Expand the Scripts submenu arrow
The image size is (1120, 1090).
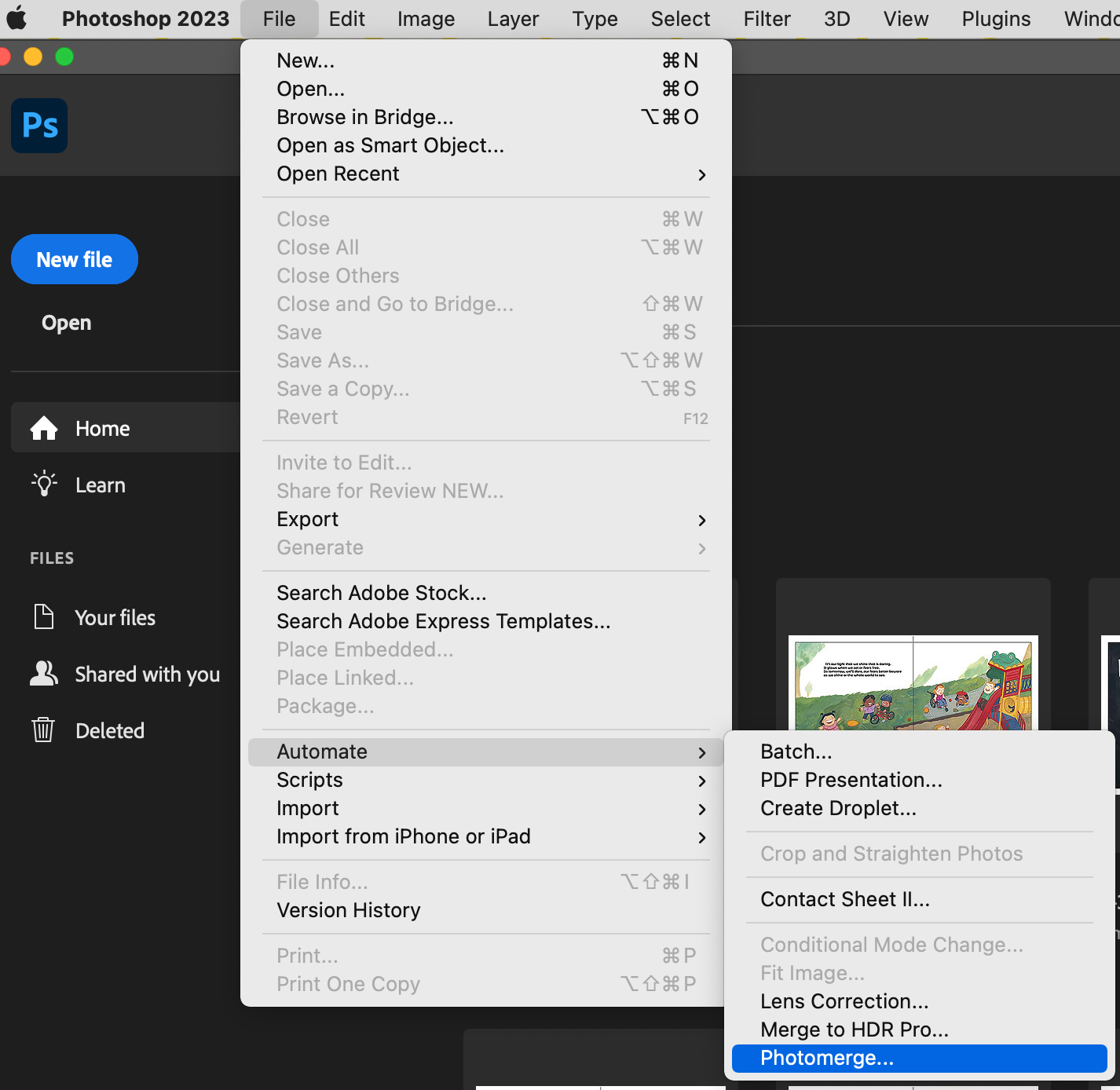702,781
